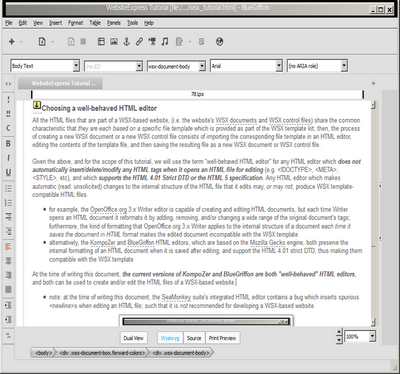
Task: Select the WebsiteExpress Tutorial document tab
Action: pyautogui.click(x=61, y=83)
